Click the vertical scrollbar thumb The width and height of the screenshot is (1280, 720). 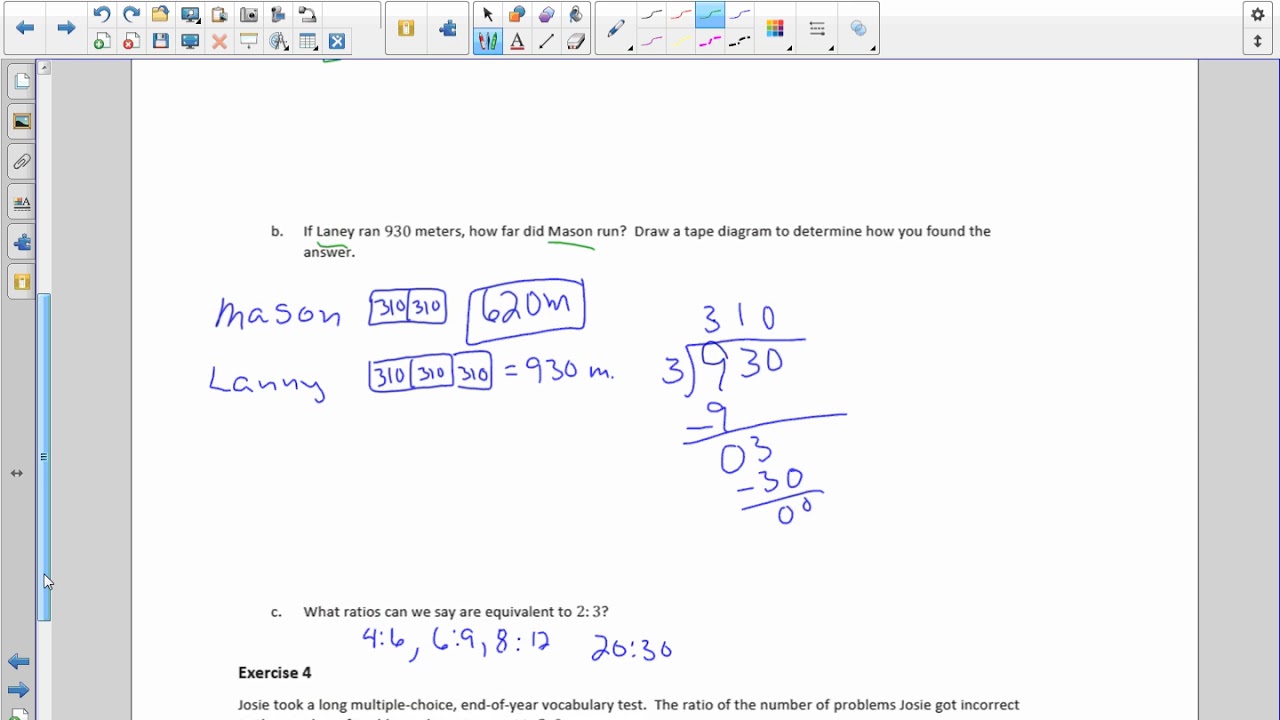pos(44,456)
